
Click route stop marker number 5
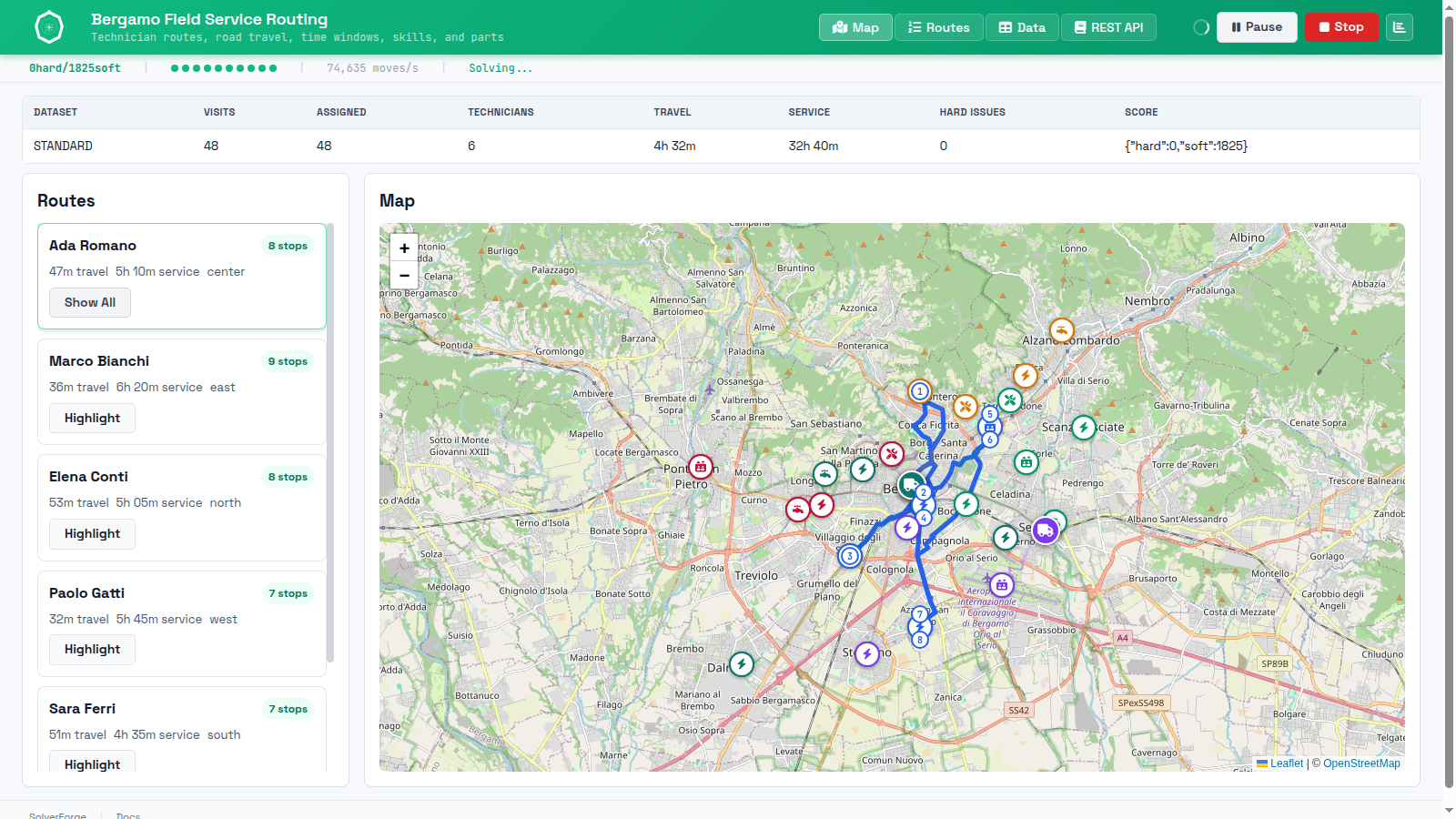[x=990, y=414]
